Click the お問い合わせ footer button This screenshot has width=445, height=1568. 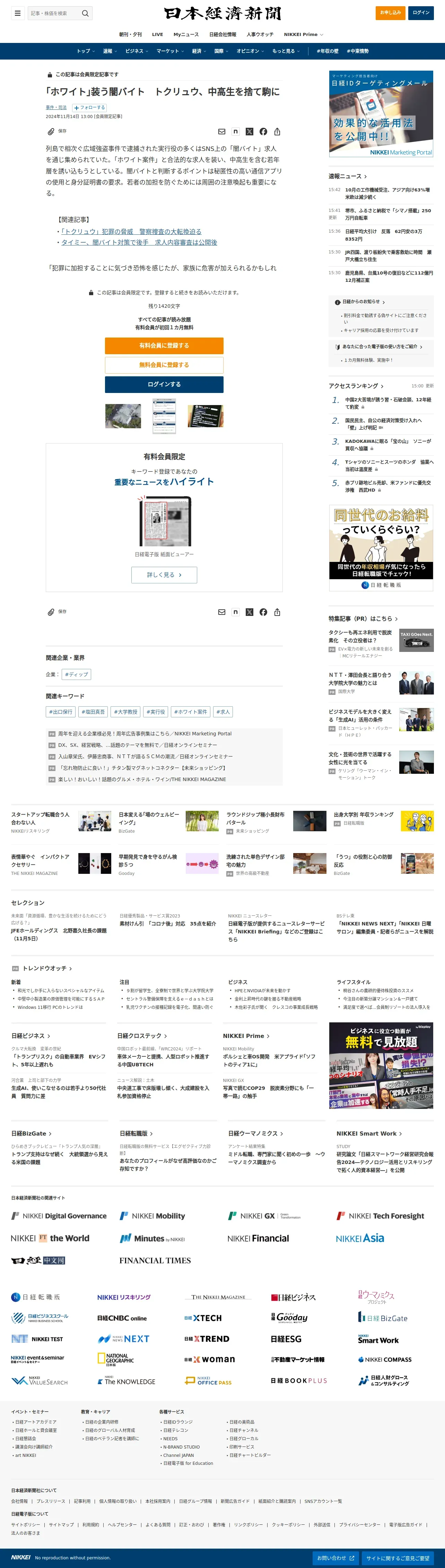point(335,1558)
